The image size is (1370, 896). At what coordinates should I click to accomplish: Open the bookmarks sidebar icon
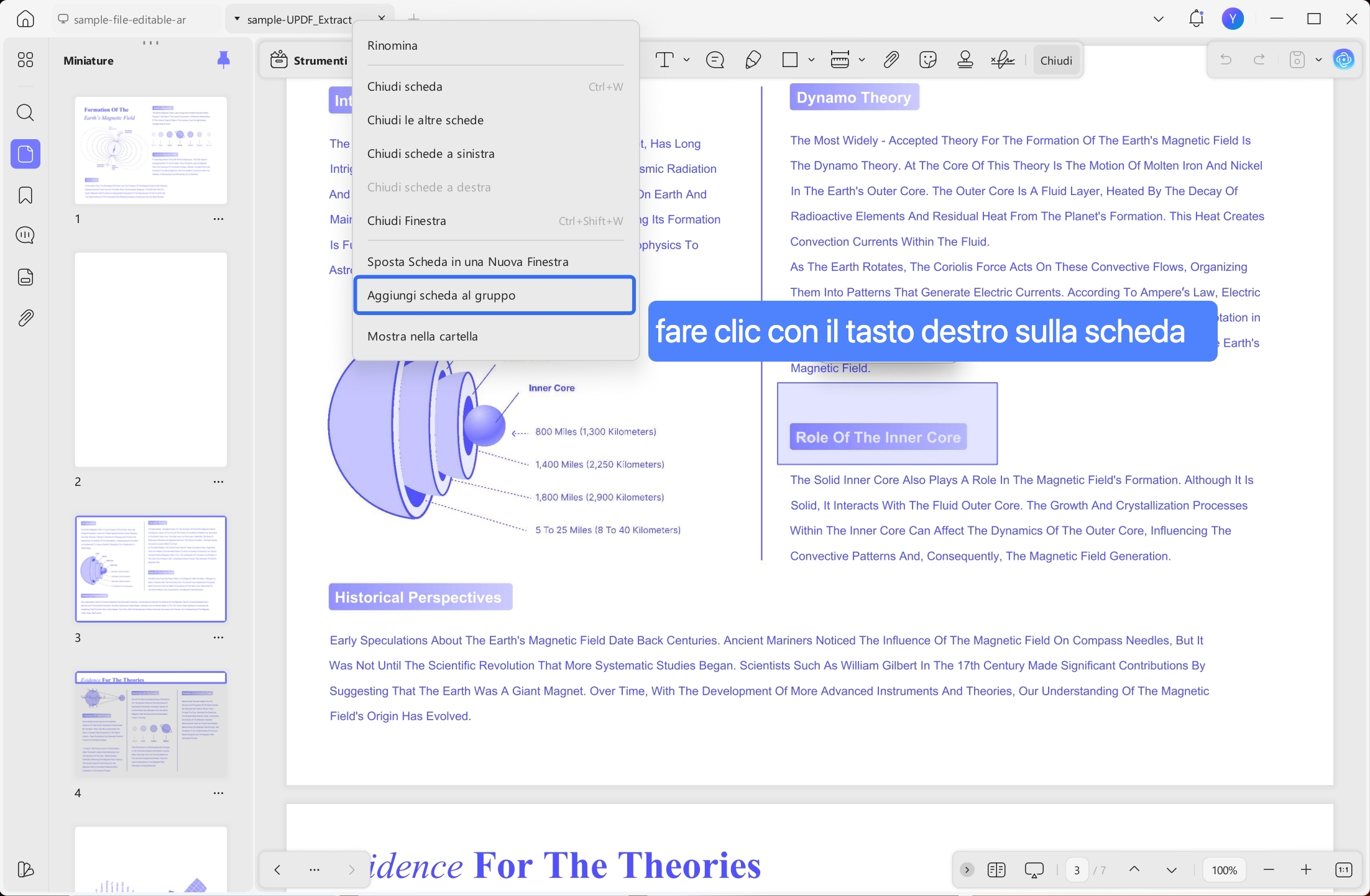(x=25, y=195)
